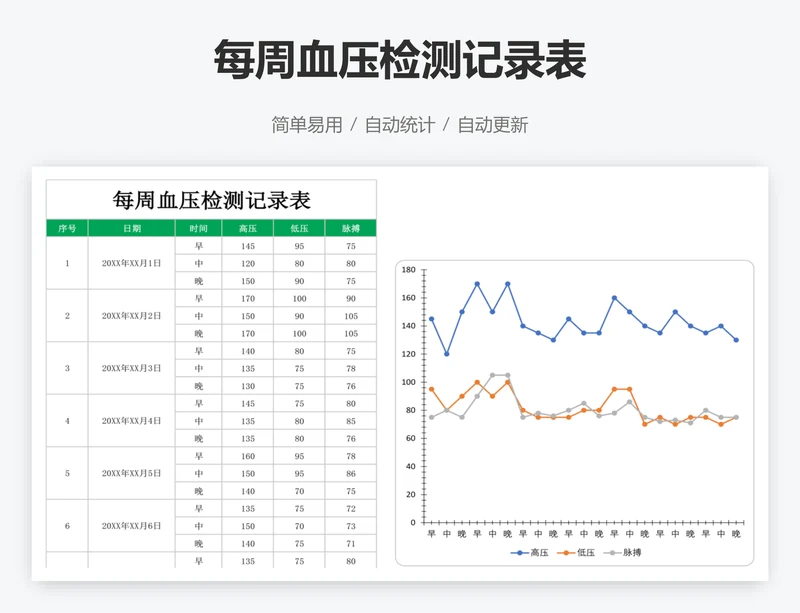This screenshot has width=800, height=613.
Task: Select the 低压 column header in the table
Action: coord(299,228)
